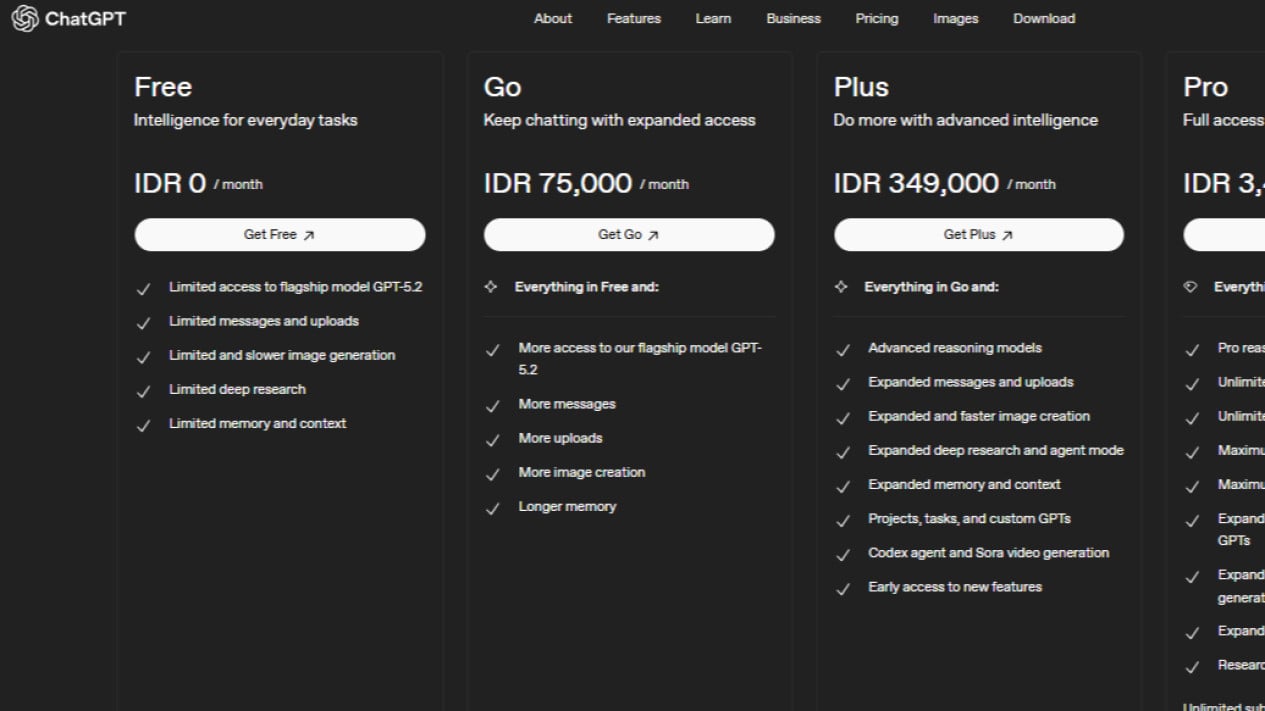Click the Learn navigation link
This screenshot has height=711, width=1265.
pos(713,18)
